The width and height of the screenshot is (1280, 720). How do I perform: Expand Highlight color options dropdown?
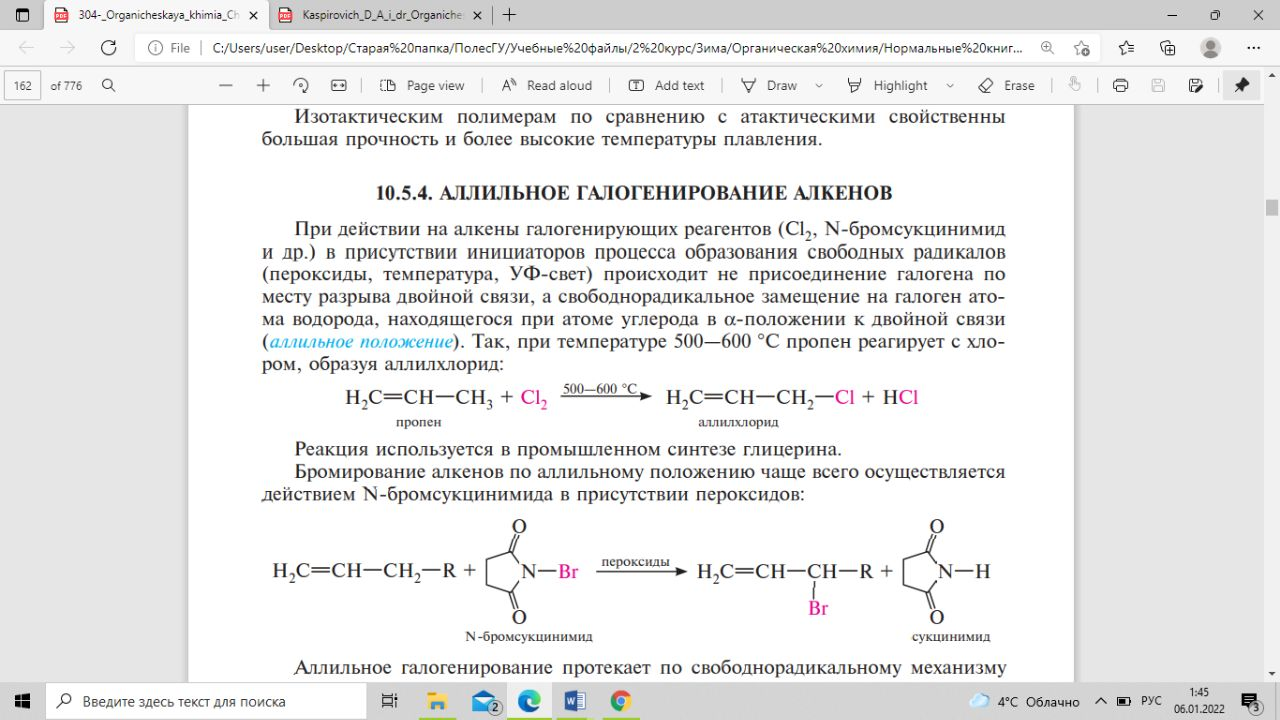click(950, 85)
